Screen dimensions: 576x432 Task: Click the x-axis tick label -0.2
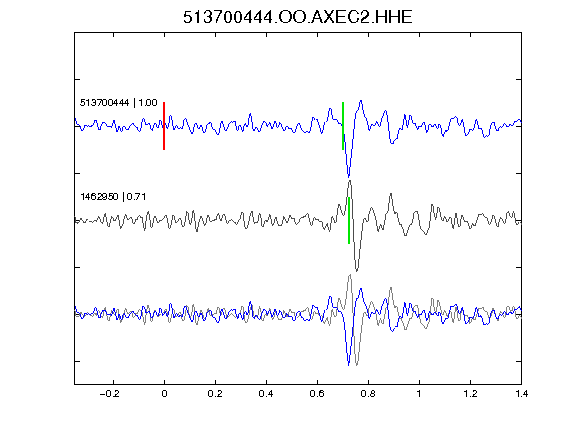[x=110, y=394]
